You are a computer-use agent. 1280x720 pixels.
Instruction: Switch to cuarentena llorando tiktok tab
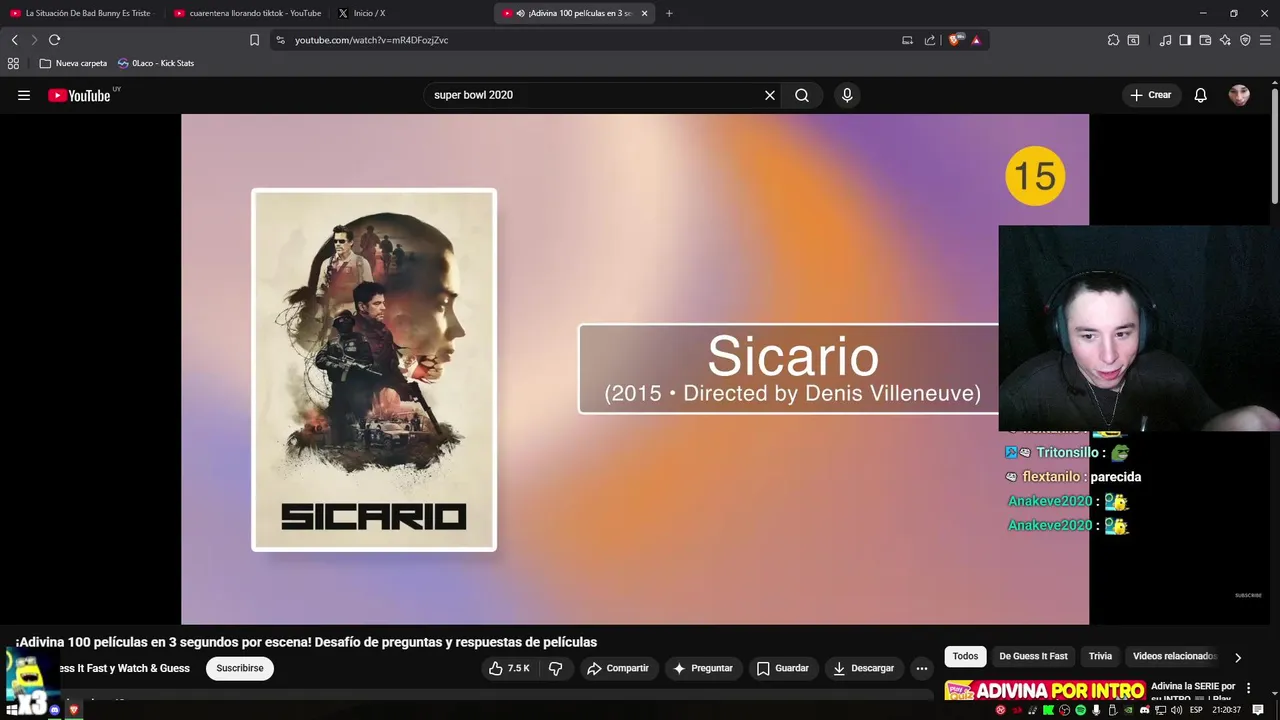pyautogui.click(x=248, y=13)
